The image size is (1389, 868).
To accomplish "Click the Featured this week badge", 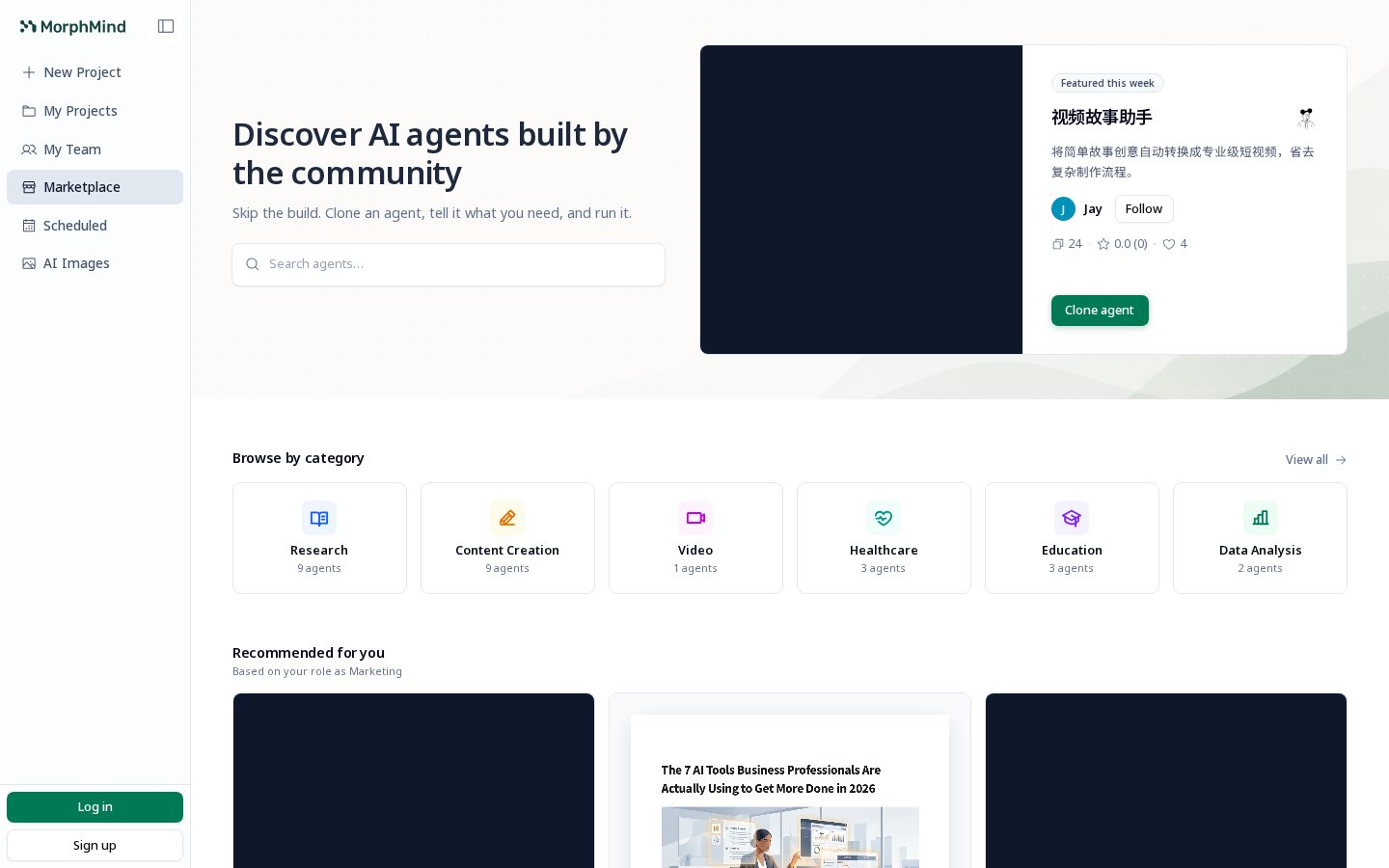I will [1107, 83].
